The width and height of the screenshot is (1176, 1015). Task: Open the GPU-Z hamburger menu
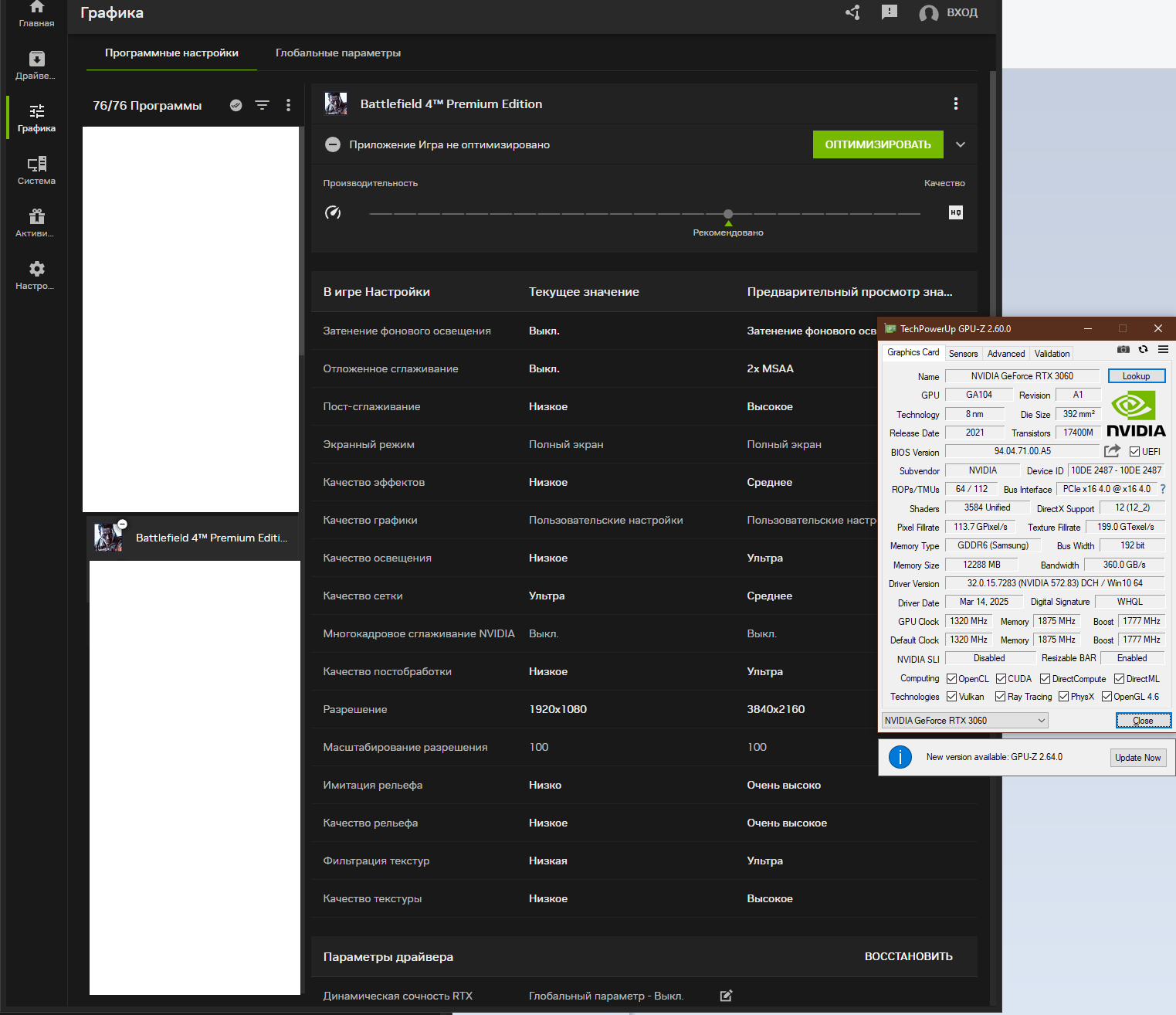click(x=1163, y=350)
